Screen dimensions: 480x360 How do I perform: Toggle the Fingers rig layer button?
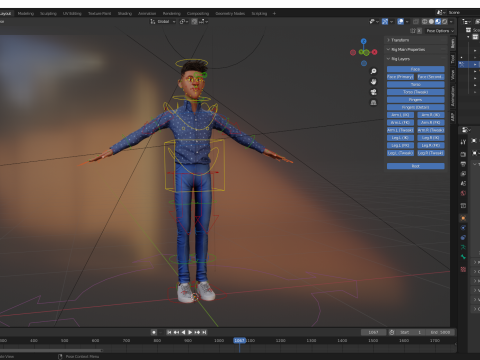click(416, 100)
